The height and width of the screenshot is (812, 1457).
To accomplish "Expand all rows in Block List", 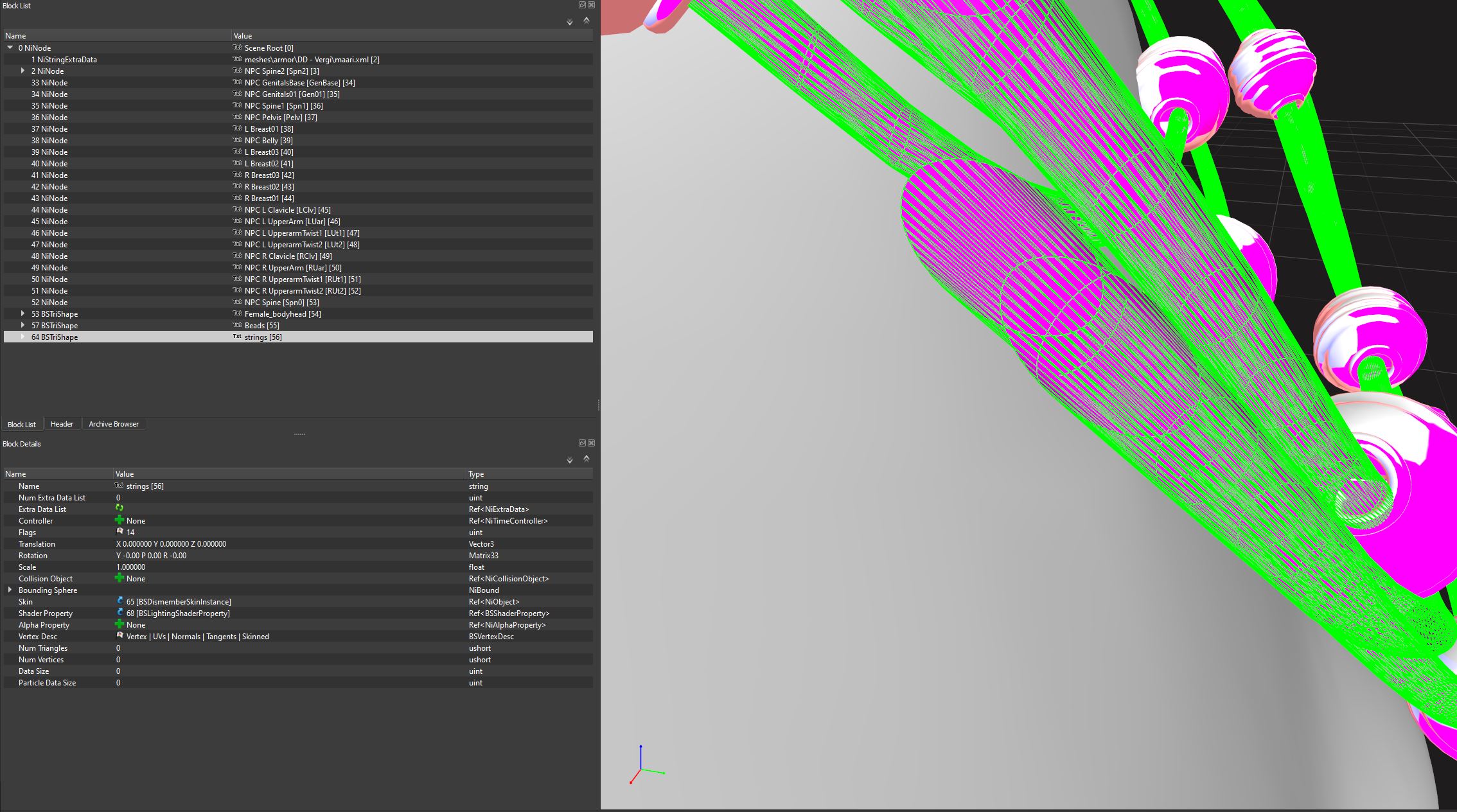I will pos(569,22).
